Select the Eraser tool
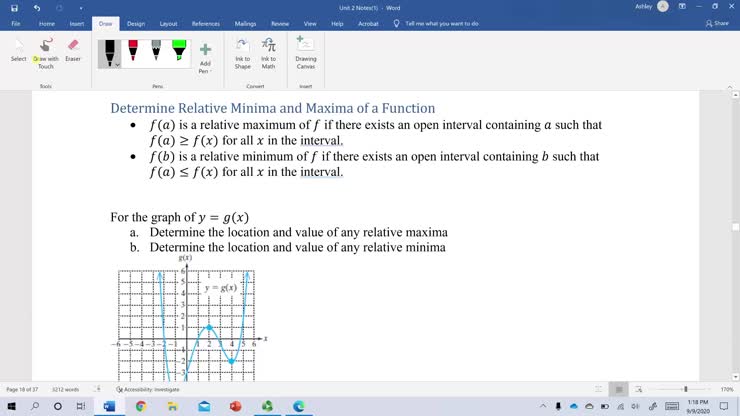740x416 pixels. [73, 50]
